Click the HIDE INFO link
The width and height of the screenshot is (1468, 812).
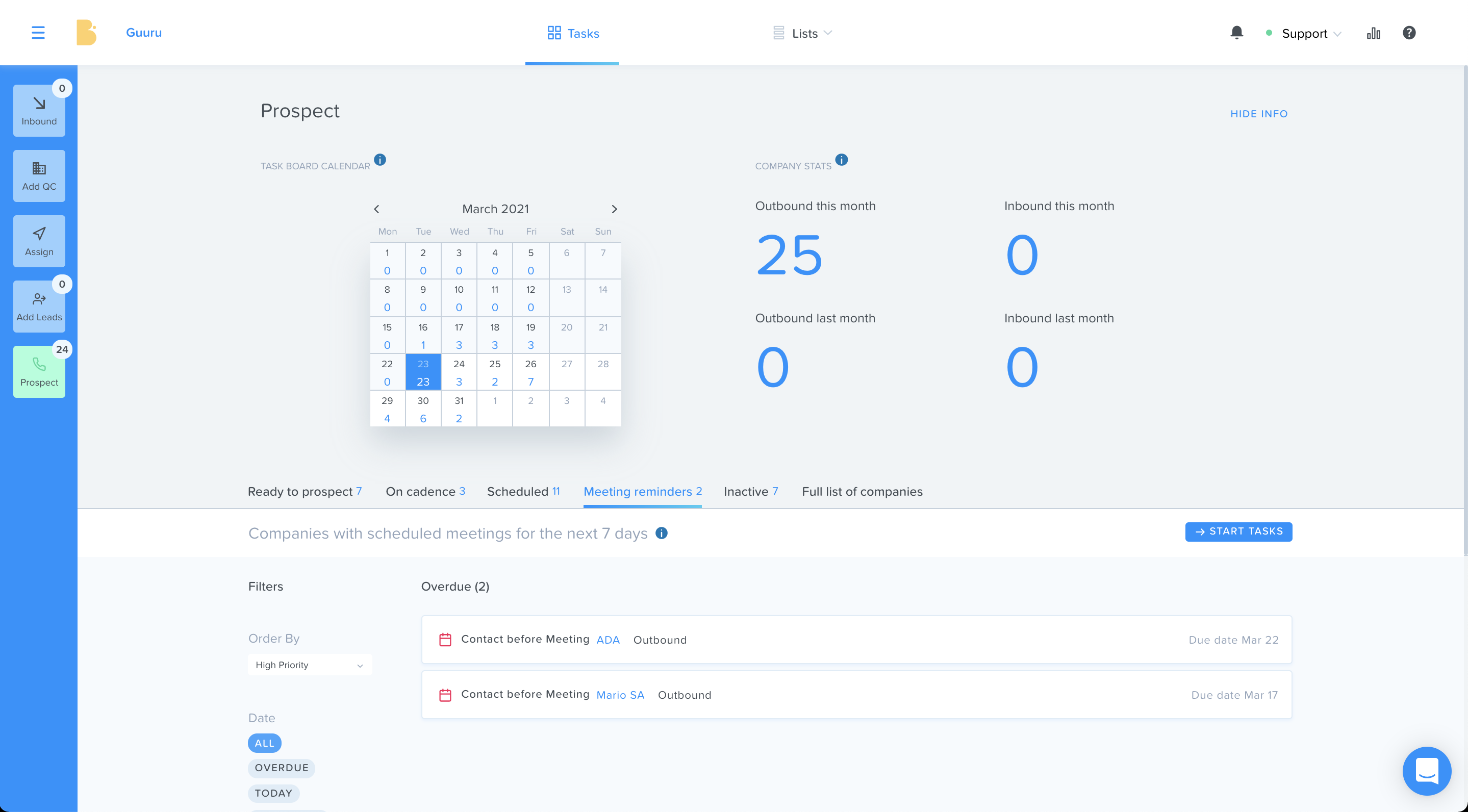[1259, 114]
